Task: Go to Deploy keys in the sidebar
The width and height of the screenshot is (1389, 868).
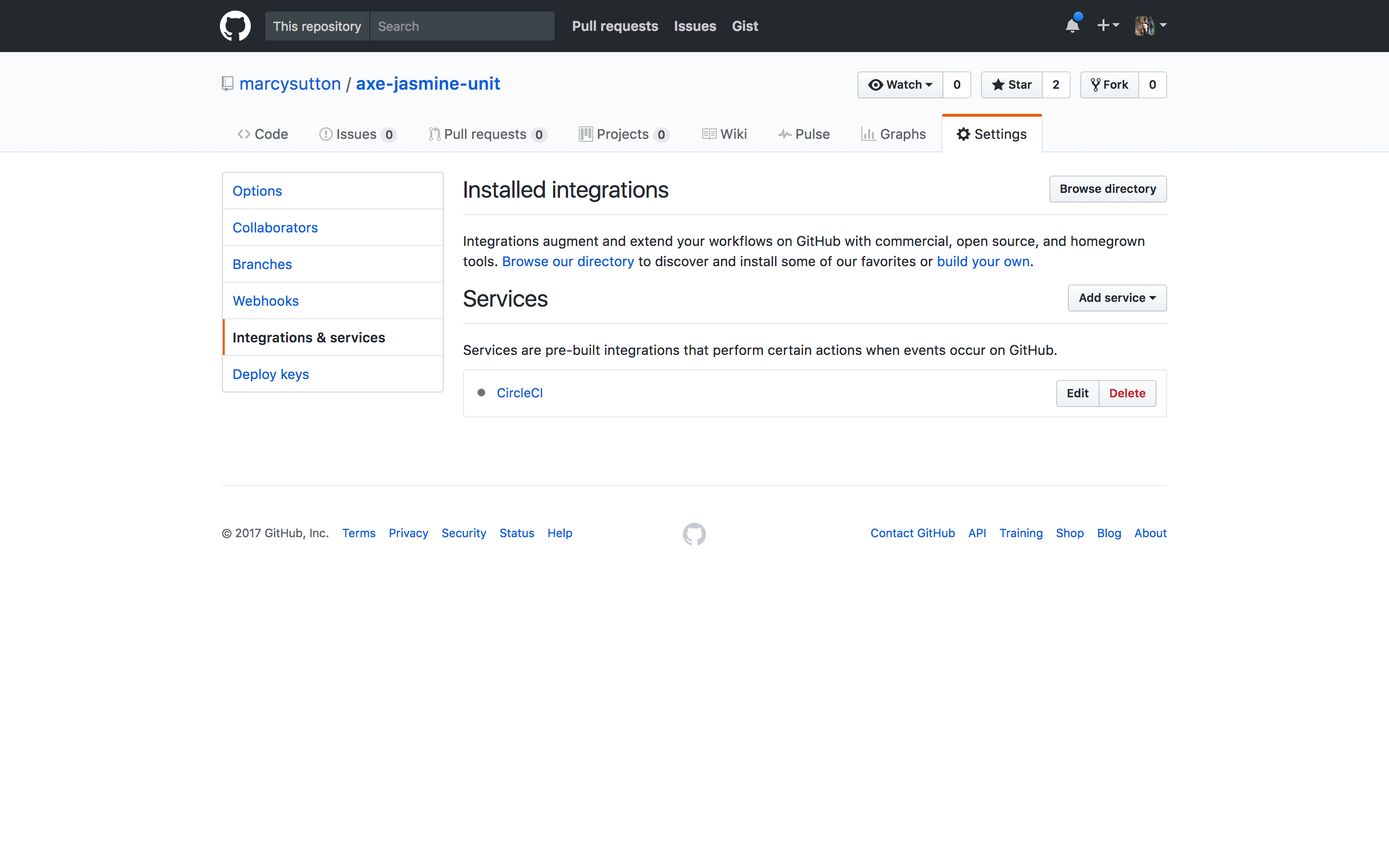Action: pos(271,374)
